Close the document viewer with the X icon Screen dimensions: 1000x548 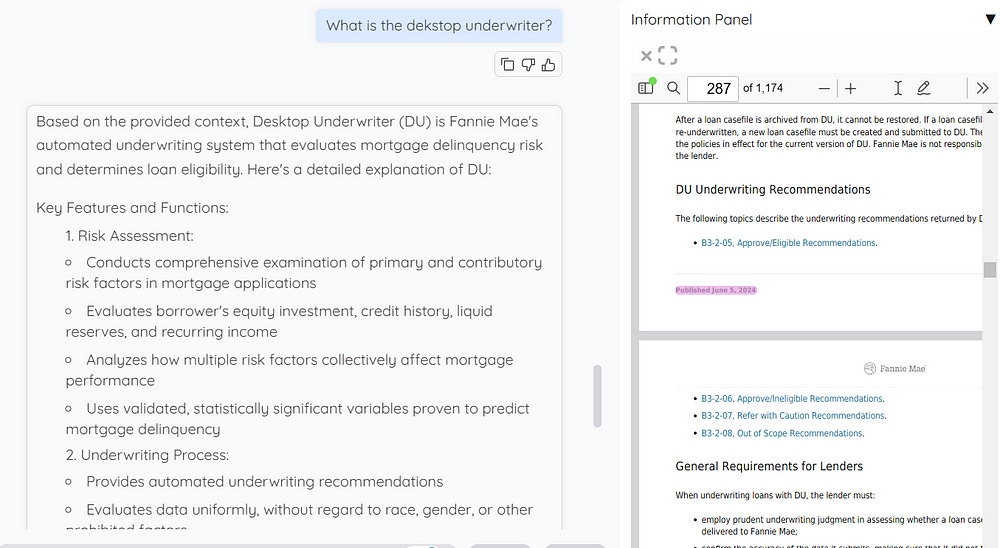pos(646,56)
